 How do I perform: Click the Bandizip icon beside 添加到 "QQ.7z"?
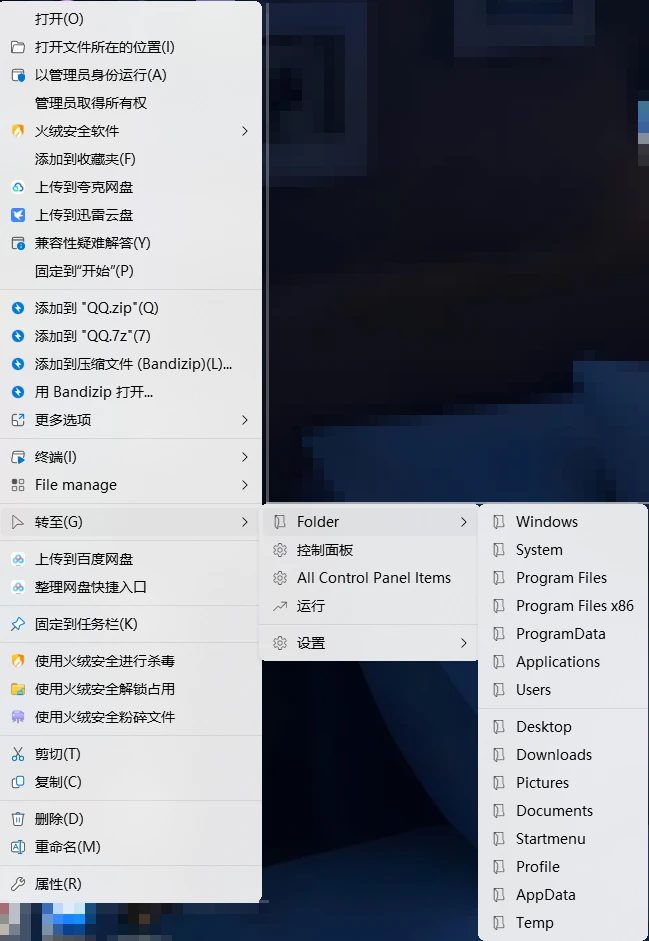point(18,336)
